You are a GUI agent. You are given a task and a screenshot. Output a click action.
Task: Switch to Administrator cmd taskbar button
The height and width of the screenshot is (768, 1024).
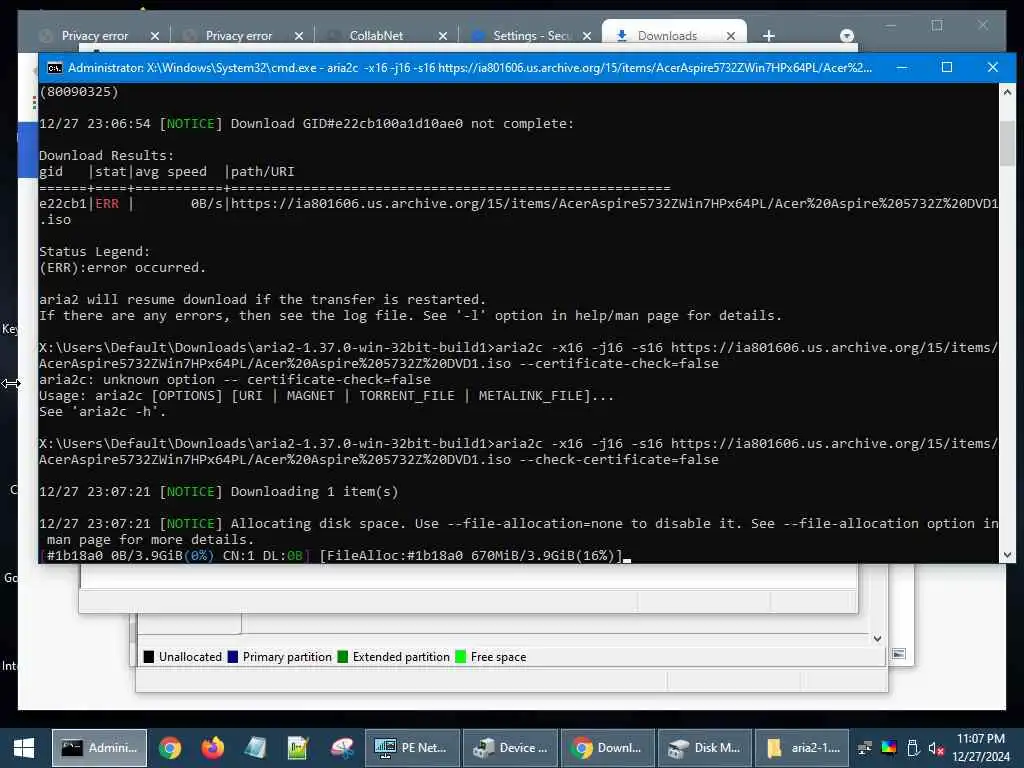(x=99, y=748)
